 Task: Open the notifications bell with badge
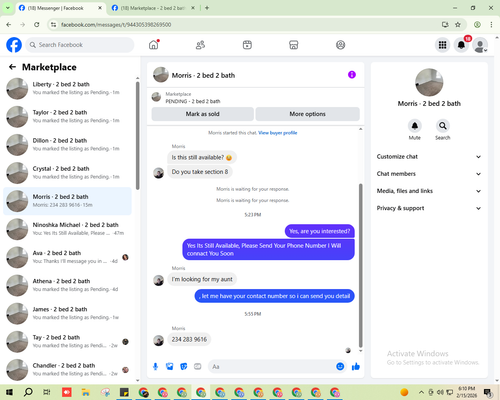[x=461, y=45]
